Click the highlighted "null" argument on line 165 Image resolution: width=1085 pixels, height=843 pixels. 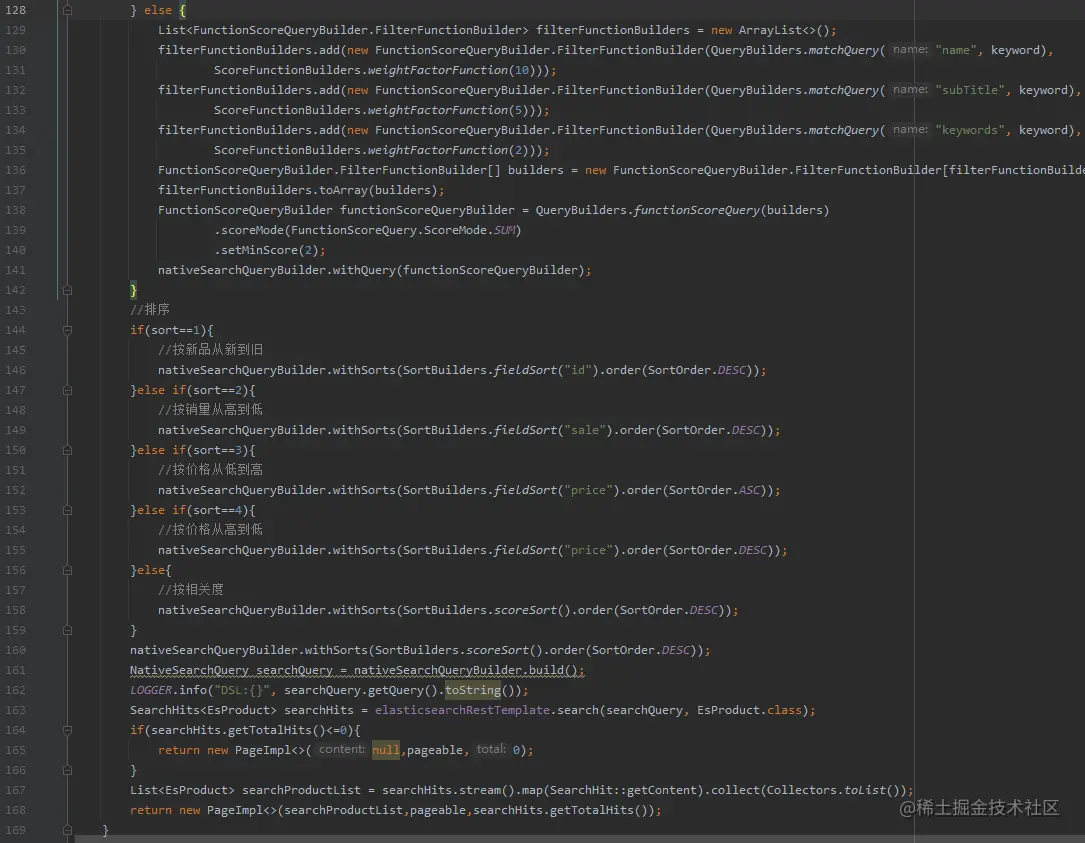coord(385,750)
